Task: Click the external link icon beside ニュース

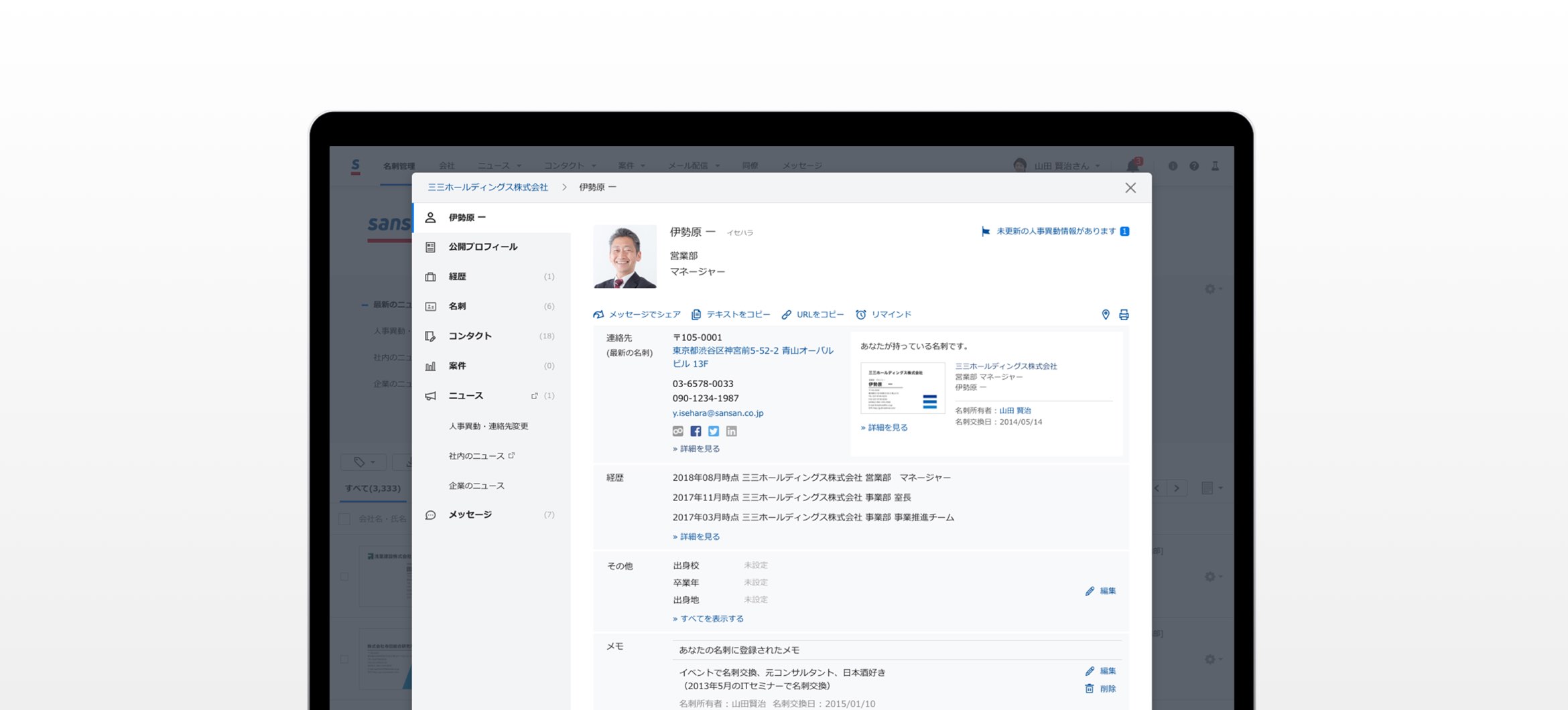Action: point(534,396)
